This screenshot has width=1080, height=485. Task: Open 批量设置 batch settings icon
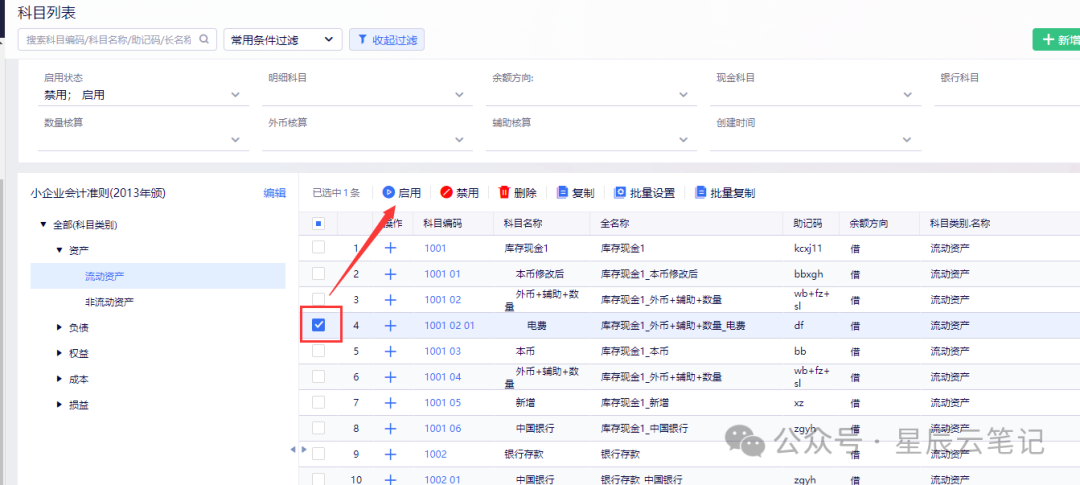point(620,193)
